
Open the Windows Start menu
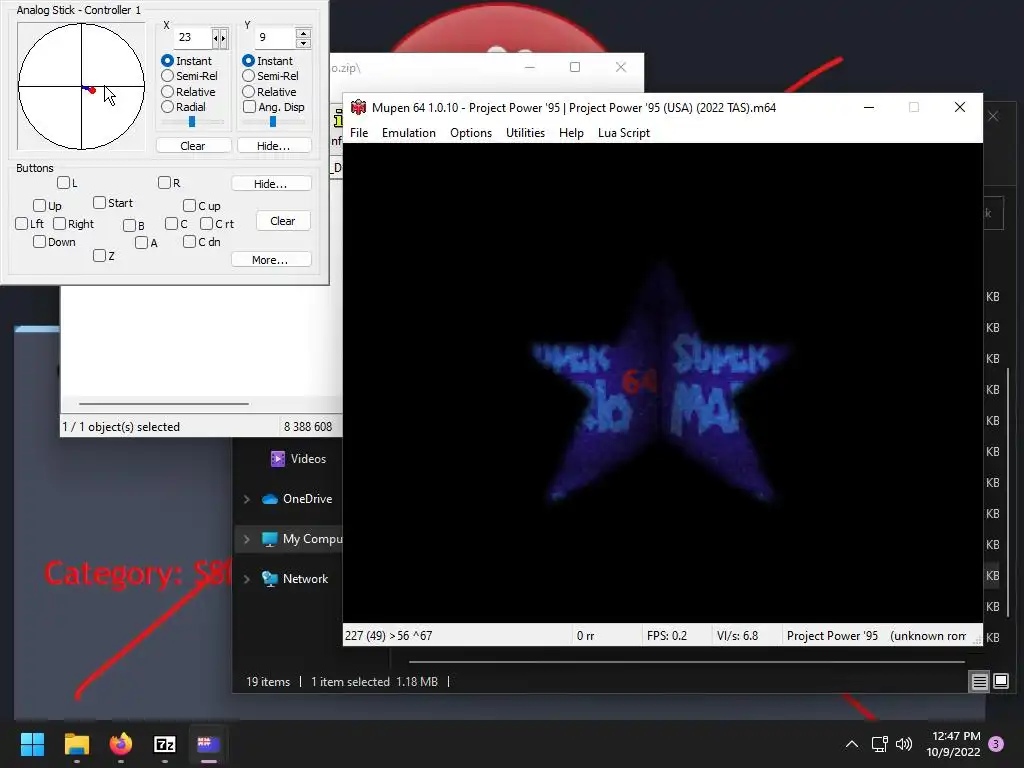(x=32, y=744)
